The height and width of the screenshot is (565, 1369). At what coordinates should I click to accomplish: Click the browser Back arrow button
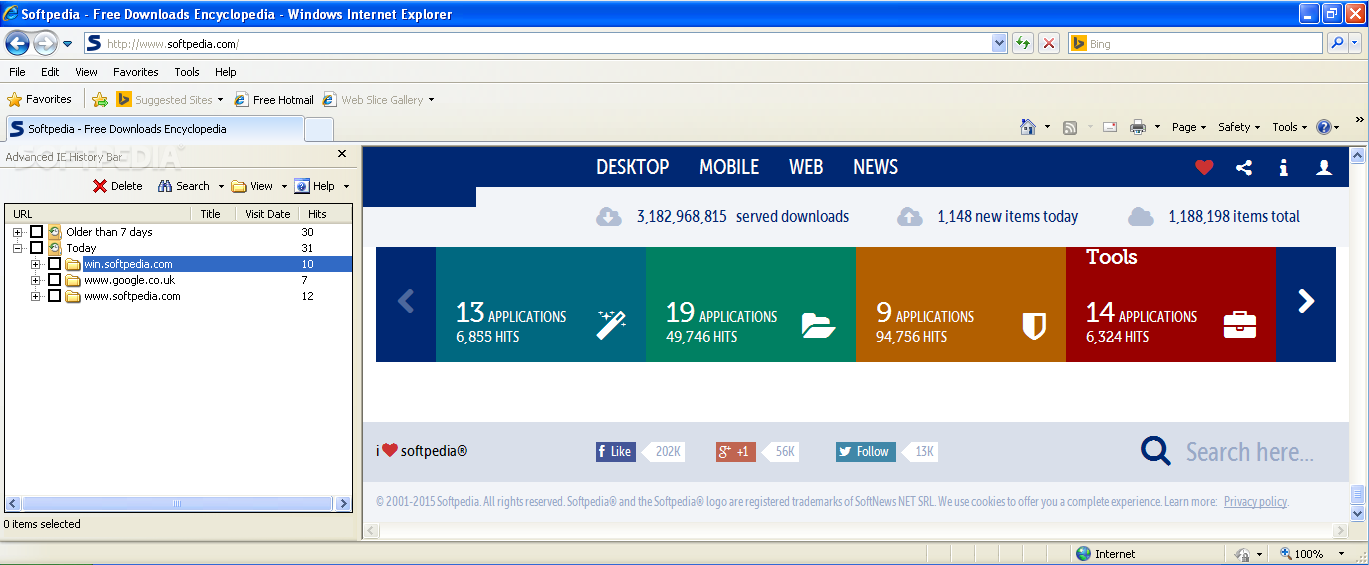[x=17, y=43]
